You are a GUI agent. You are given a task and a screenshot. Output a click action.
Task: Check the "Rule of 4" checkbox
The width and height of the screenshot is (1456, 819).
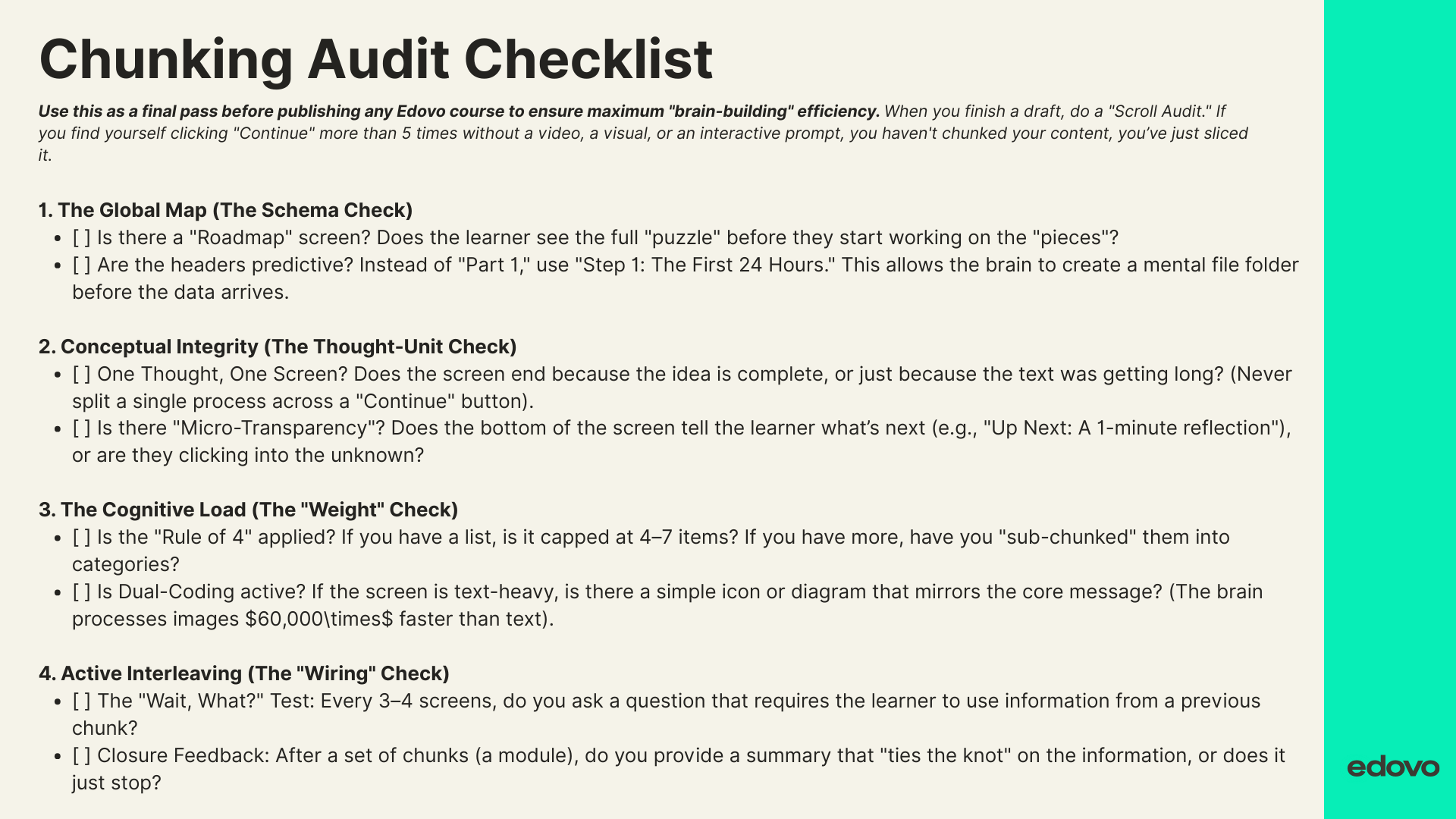[82, 538]
